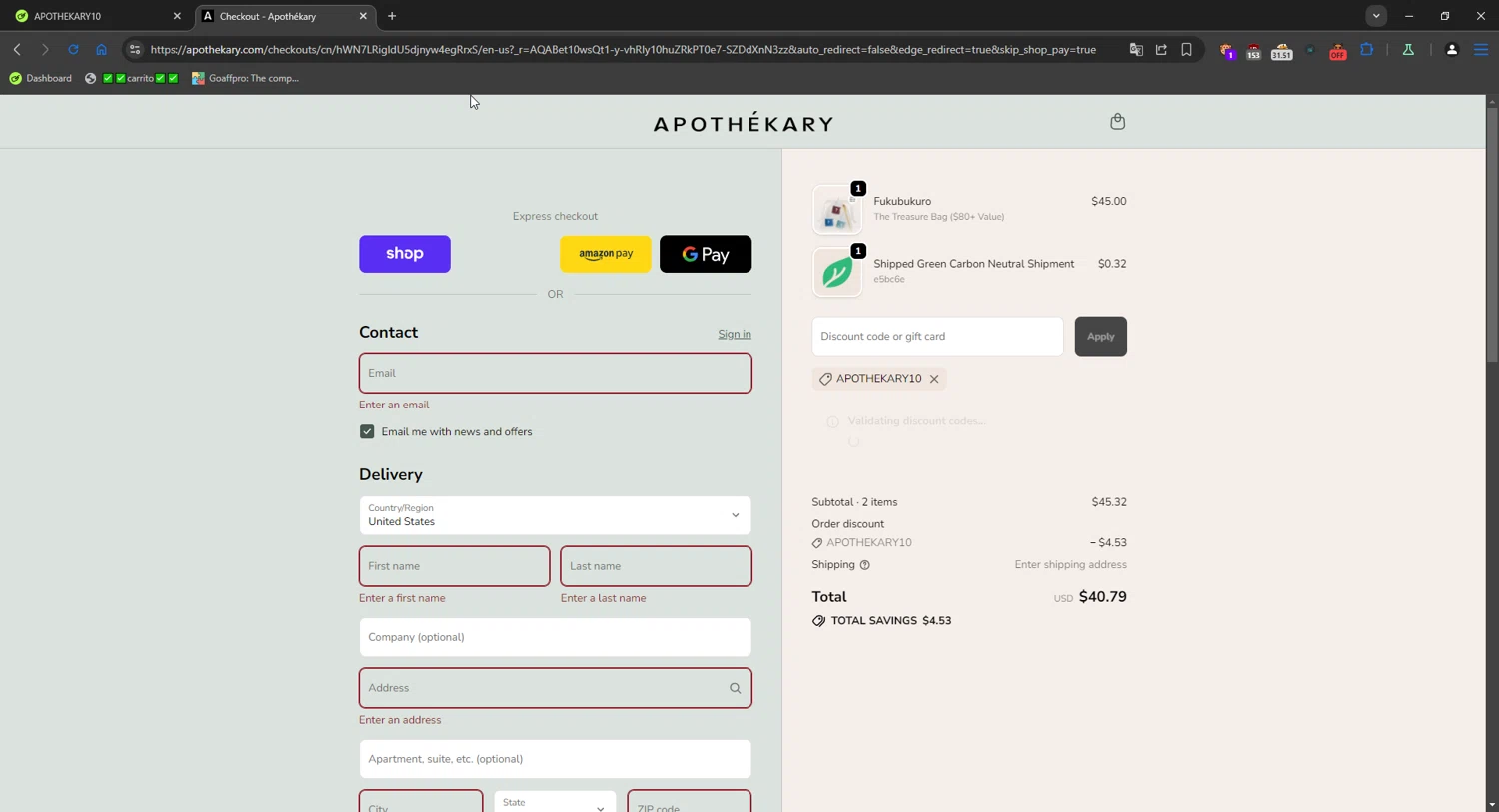The image size is (1499, 812).
Task: Open the Dashboard bookmark
Action: click(x=41, y=78)
